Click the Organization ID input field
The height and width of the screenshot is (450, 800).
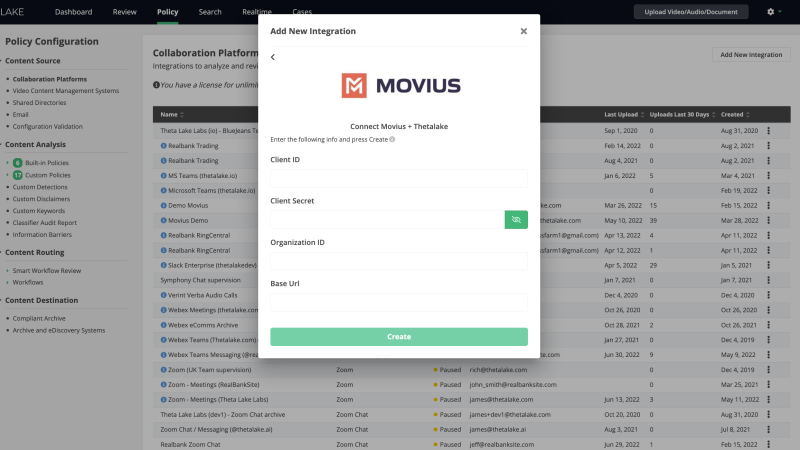(399, 261)
